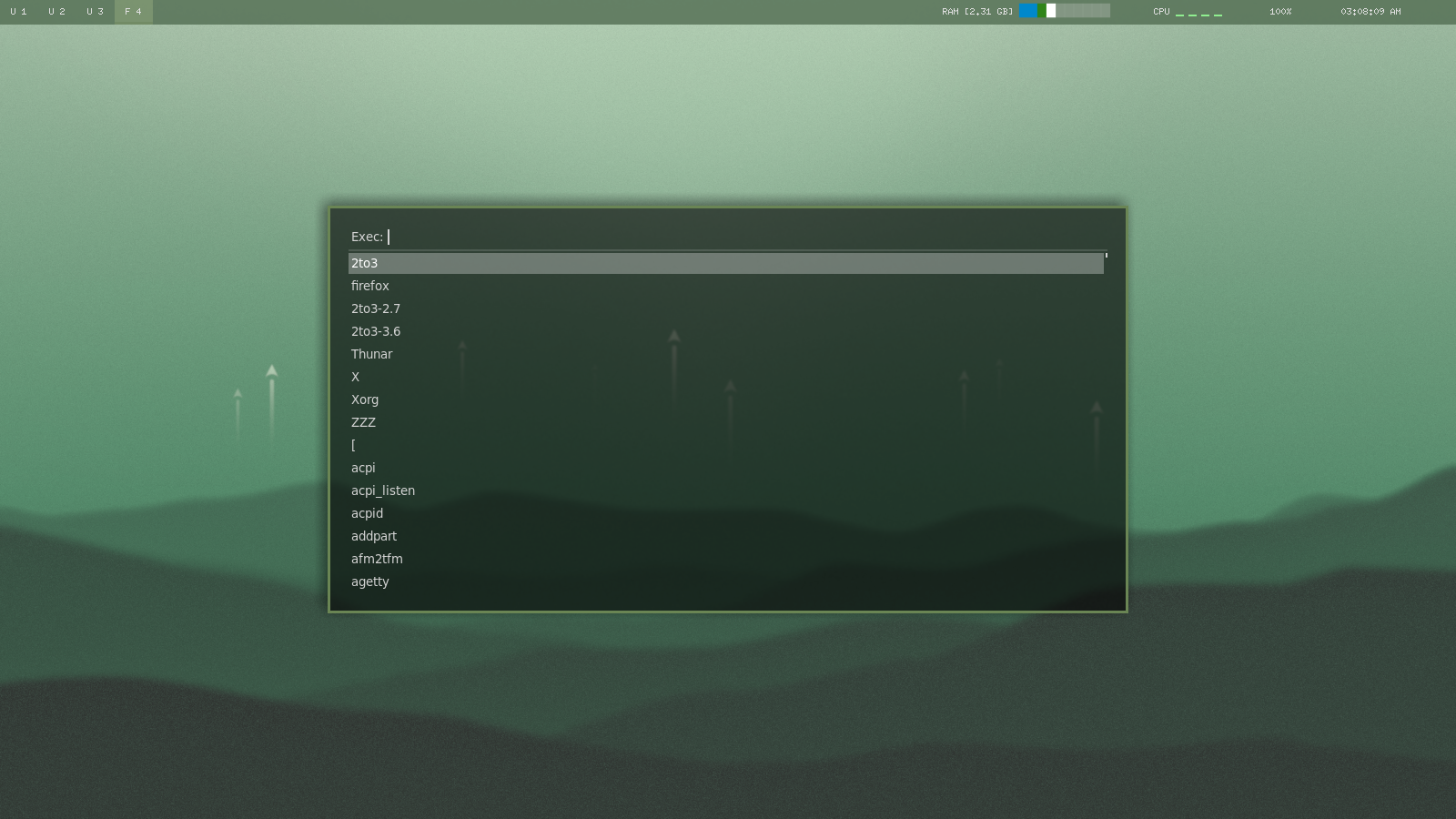Select the afm2tfm entry

[726, 559]
